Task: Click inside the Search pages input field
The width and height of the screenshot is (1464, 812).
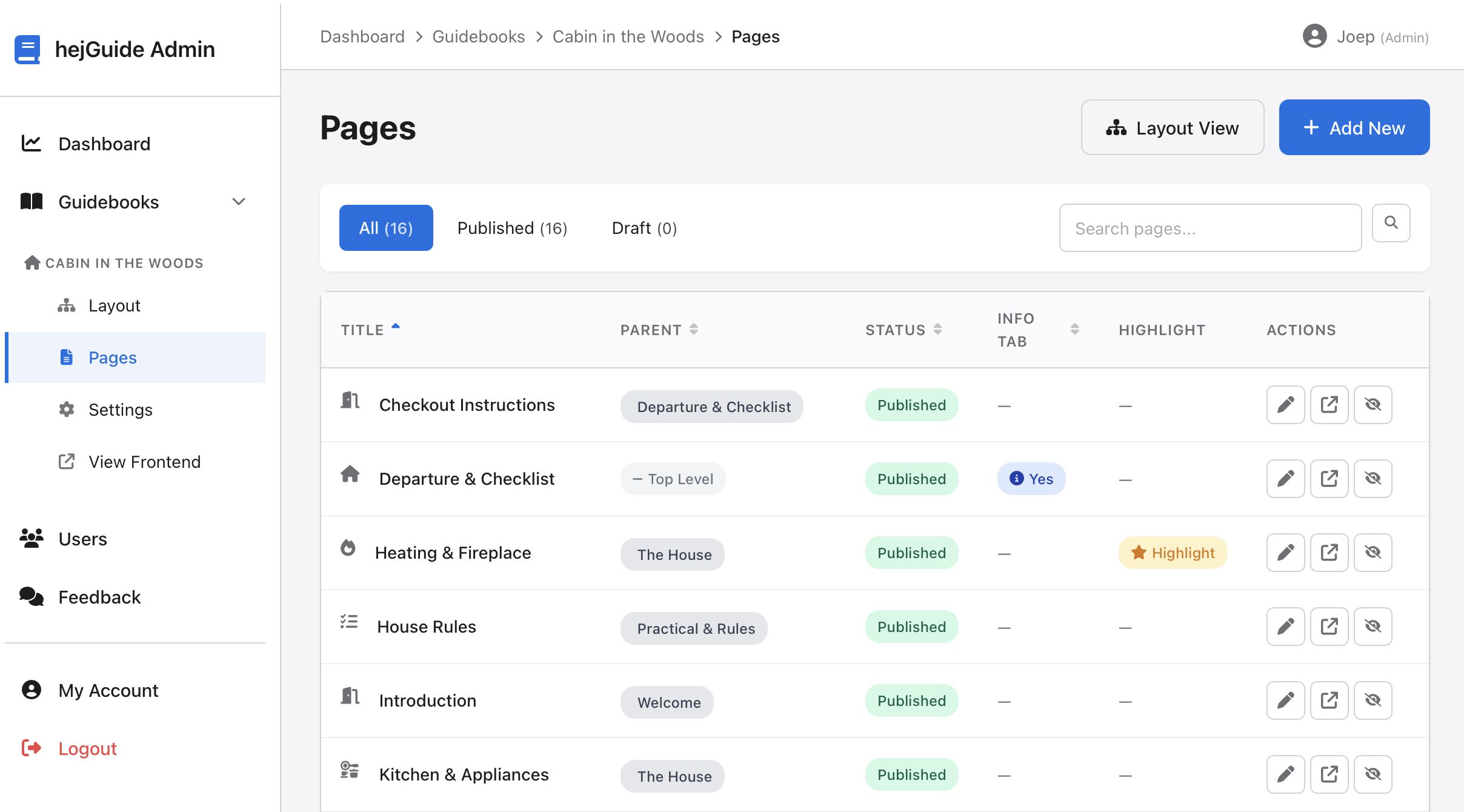Action: click(x=1209, y=228)
